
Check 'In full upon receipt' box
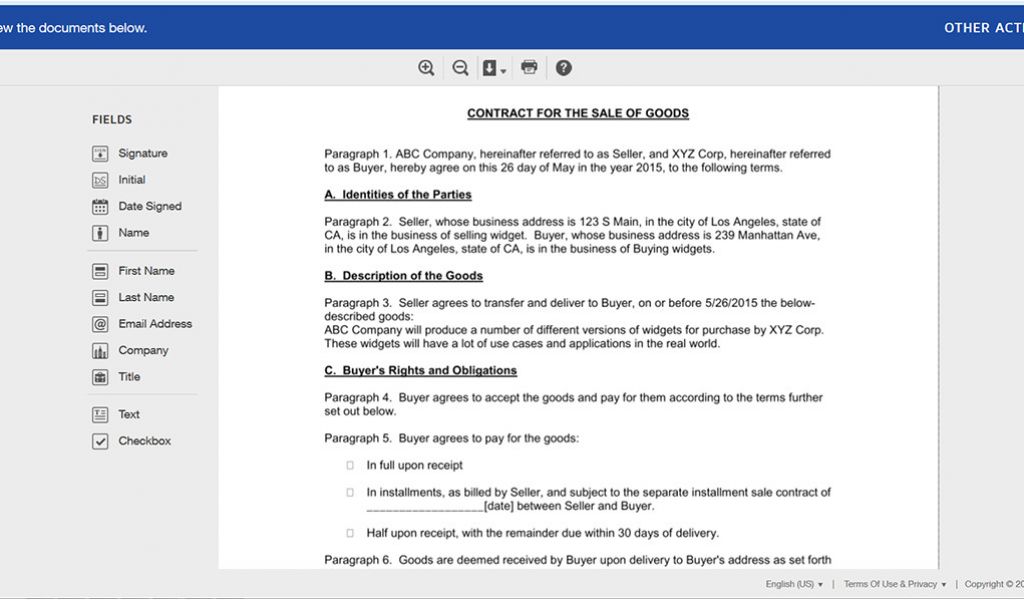[x=350, y=466]
